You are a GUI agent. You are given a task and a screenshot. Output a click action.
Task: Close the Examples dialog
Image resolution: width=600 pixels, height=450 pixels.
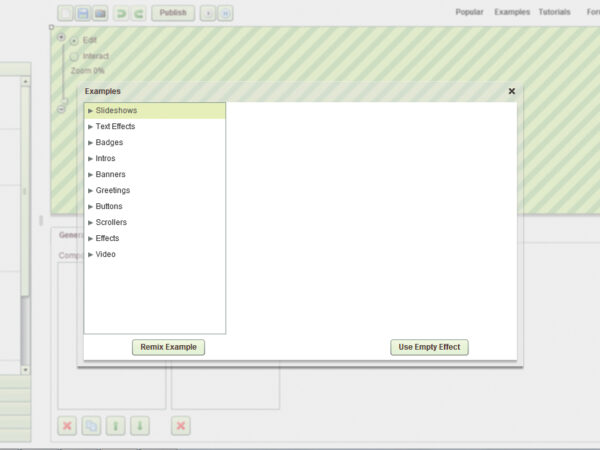point(512,91)
